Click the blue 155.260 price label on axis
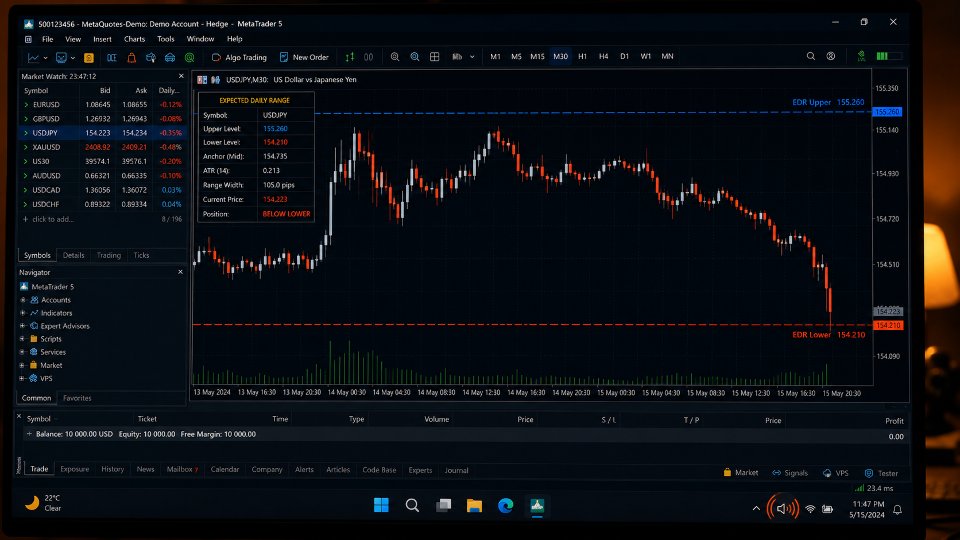 (887, 112)
